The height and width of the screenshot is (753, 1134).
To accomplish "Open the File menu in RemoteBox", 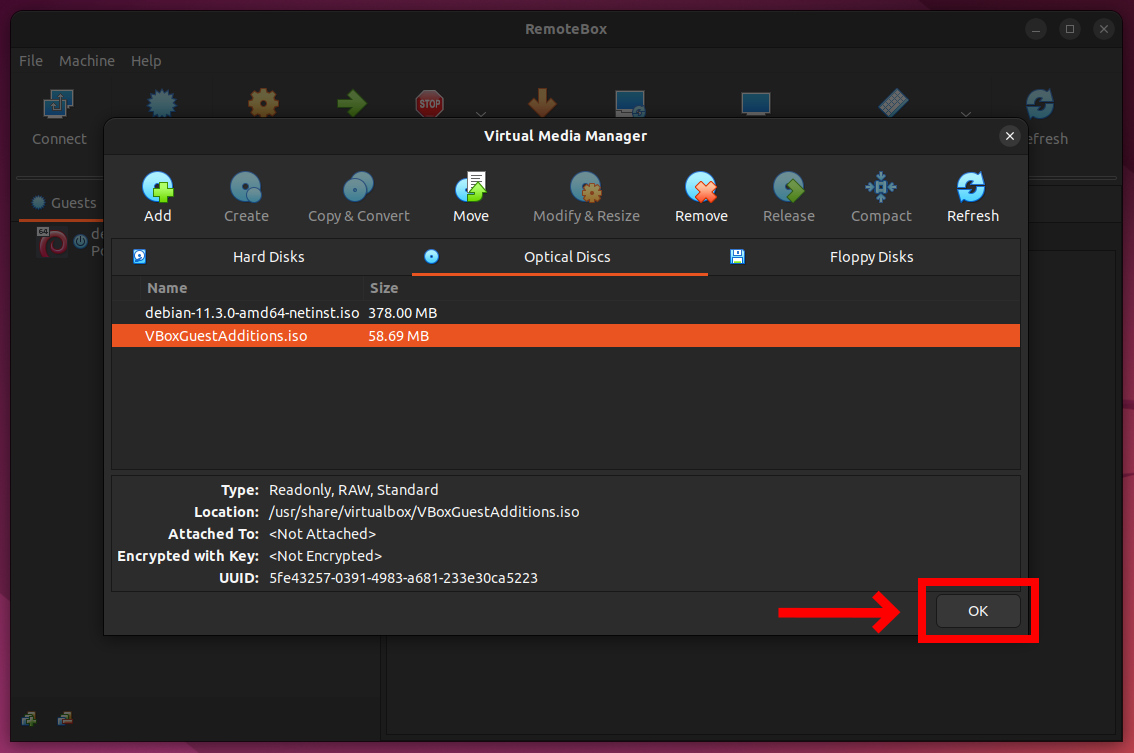I will click(x=30, y=61).
